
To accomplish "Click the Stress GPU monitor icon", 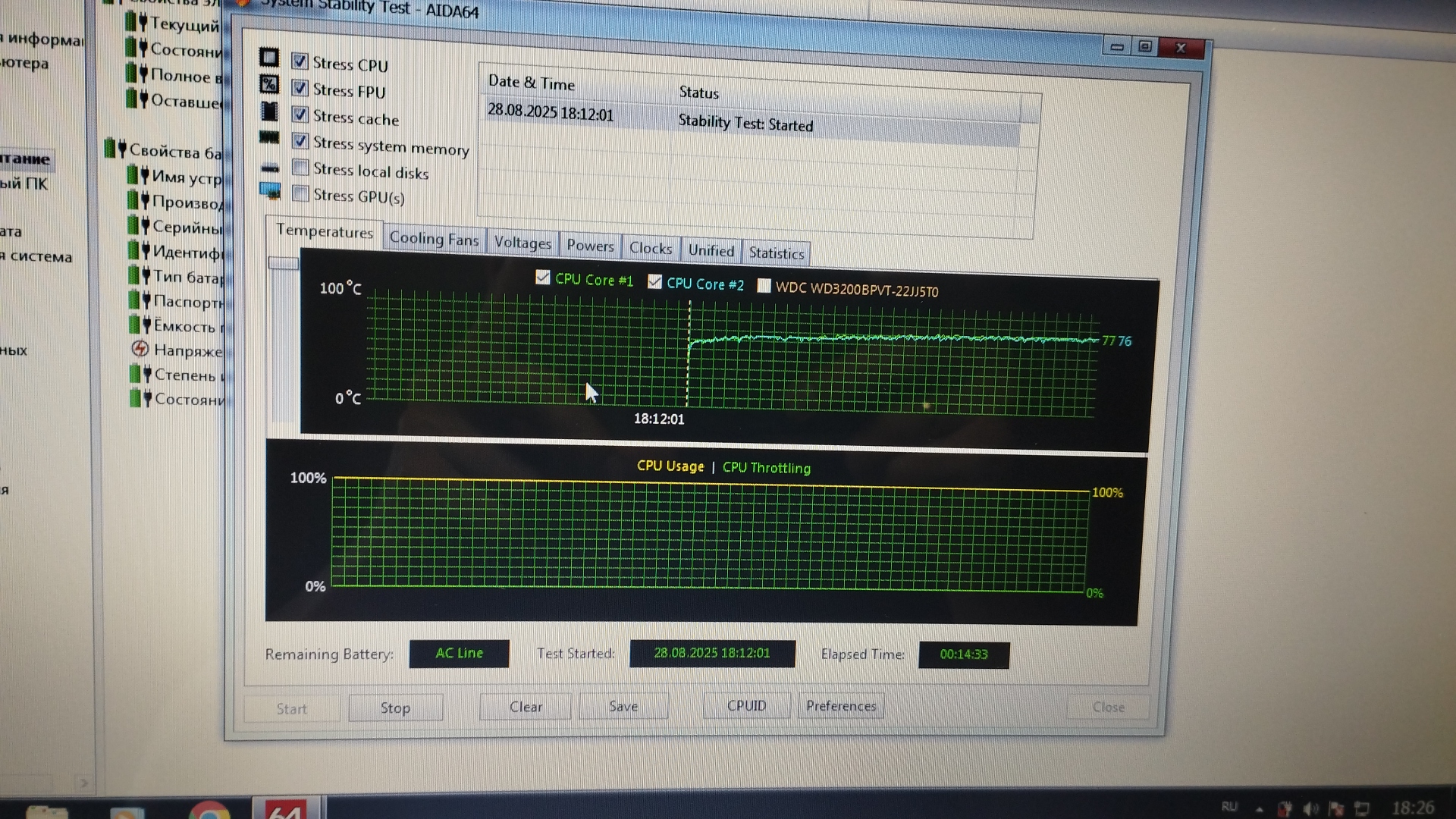I will point(270,190).
